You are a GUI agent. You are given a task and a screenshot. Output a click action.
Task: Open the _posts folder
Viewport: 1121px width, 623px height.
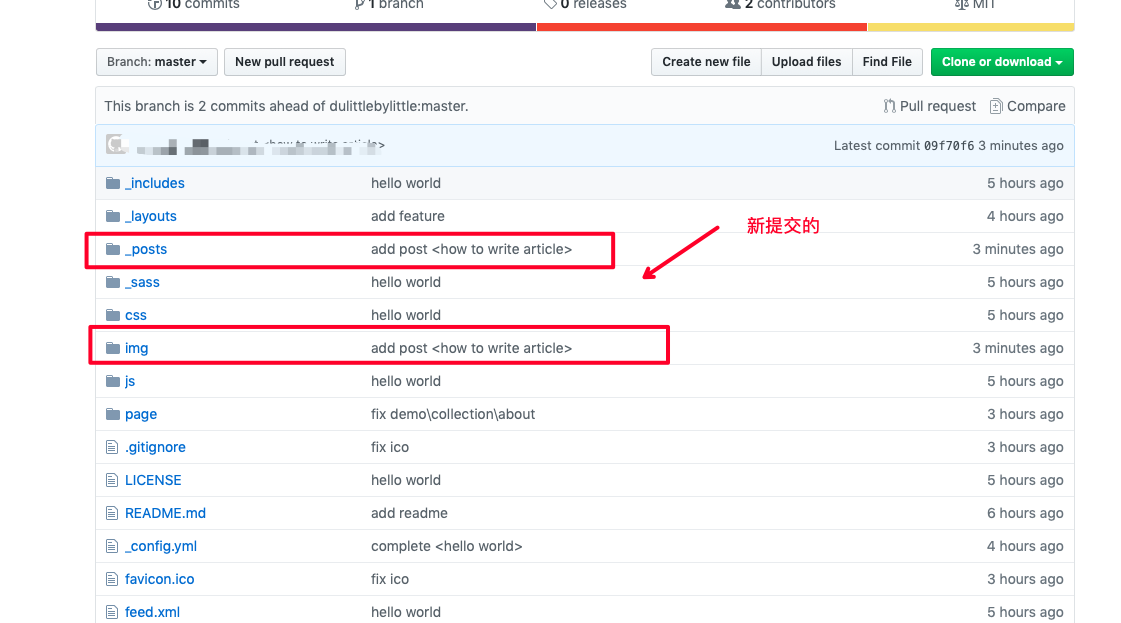(146, 249)
